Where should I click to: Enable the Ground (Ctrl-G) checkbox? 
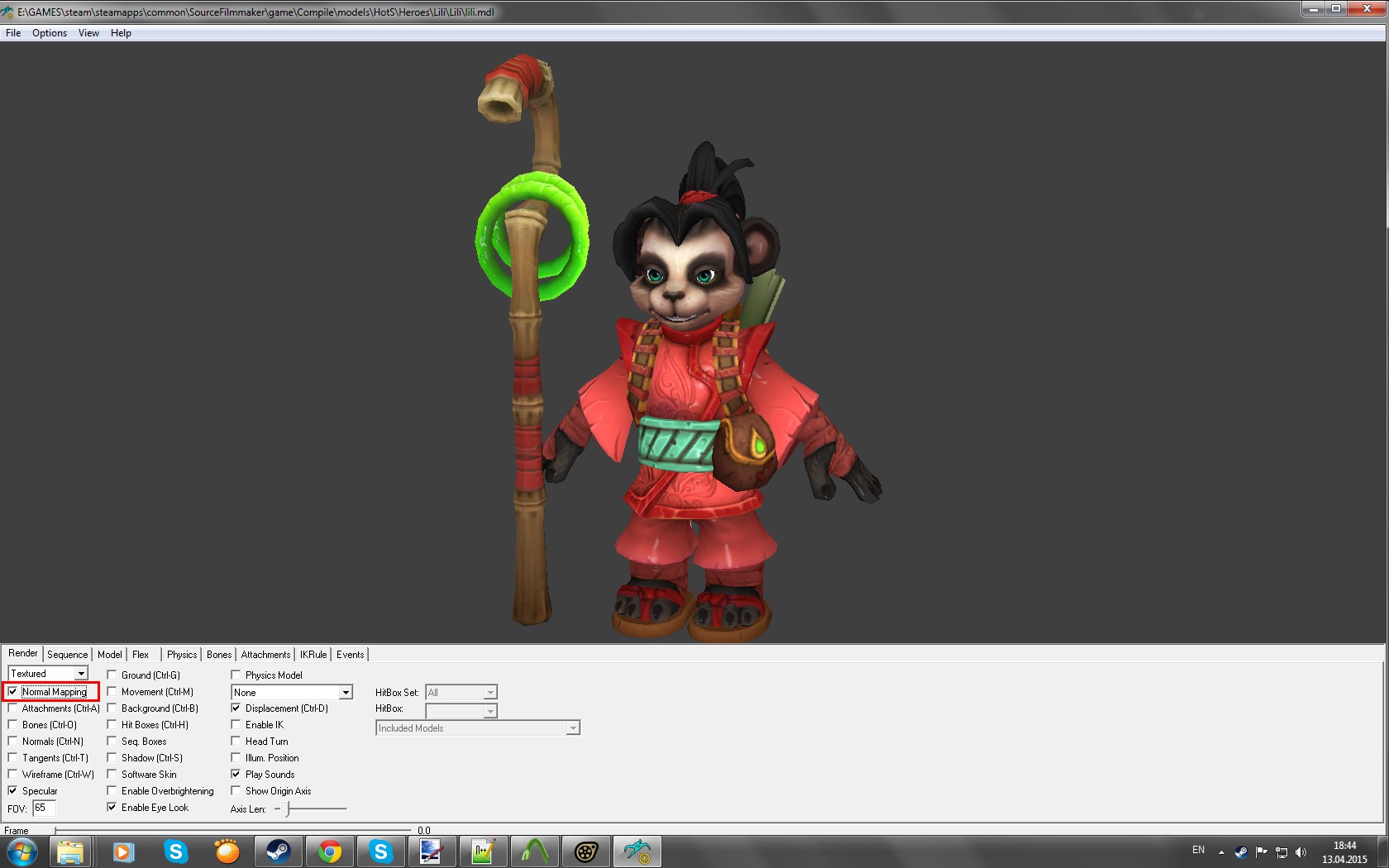tap(112, 675)
